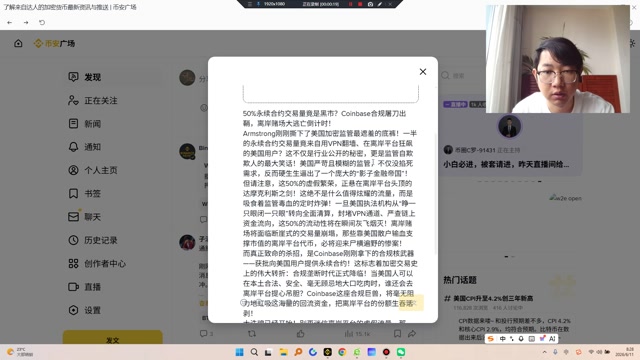The height and width of the screenshot is (360, 640).
Task: Open 正在关注 in the sidebar
Action: click(114, 100)
